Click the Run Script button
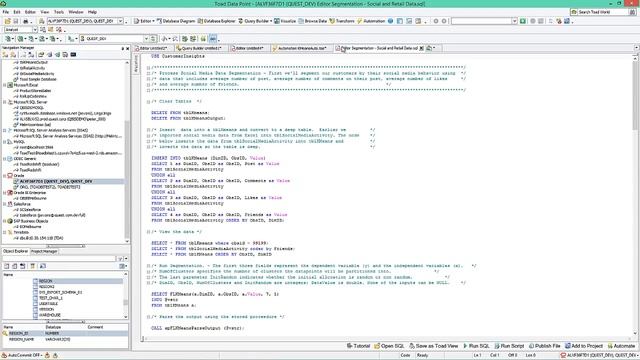This screenshot has width=640, height=360. pyautogui.click(x=509, y=346)
